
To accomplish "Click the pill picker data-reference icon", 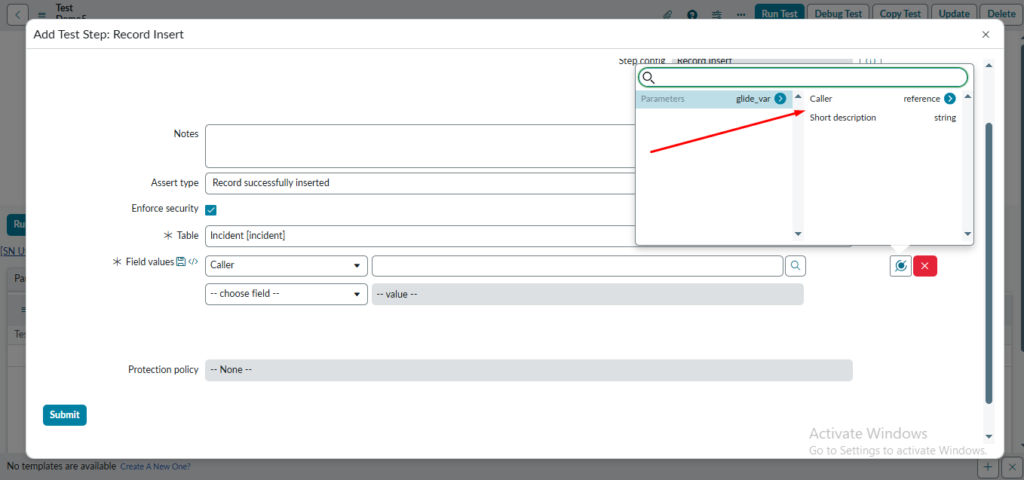I will (900, 266).
